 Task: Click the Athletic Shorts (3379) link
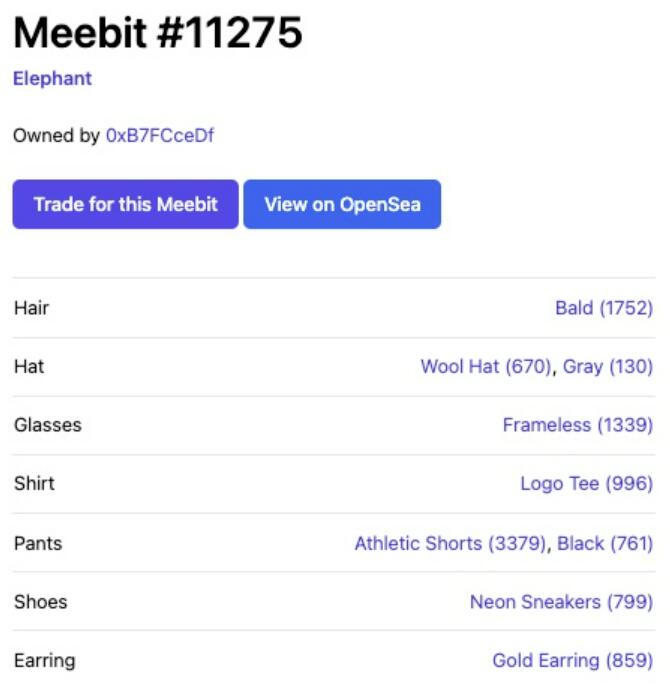450,544
